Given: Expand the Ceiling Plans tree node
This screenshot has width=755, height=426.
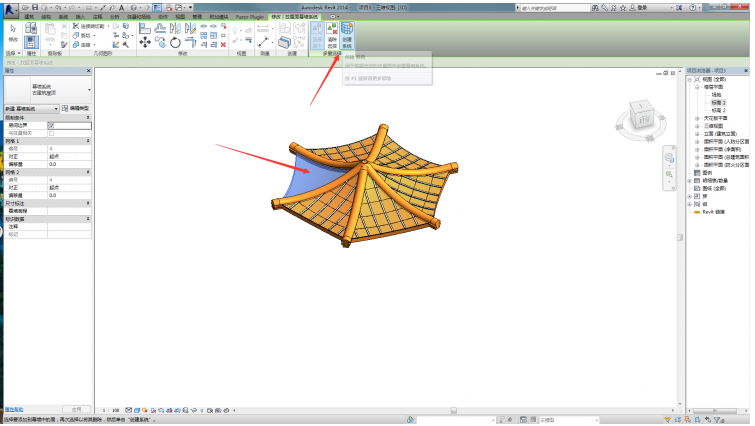Looking at the screenshot, I should (697, 118).
